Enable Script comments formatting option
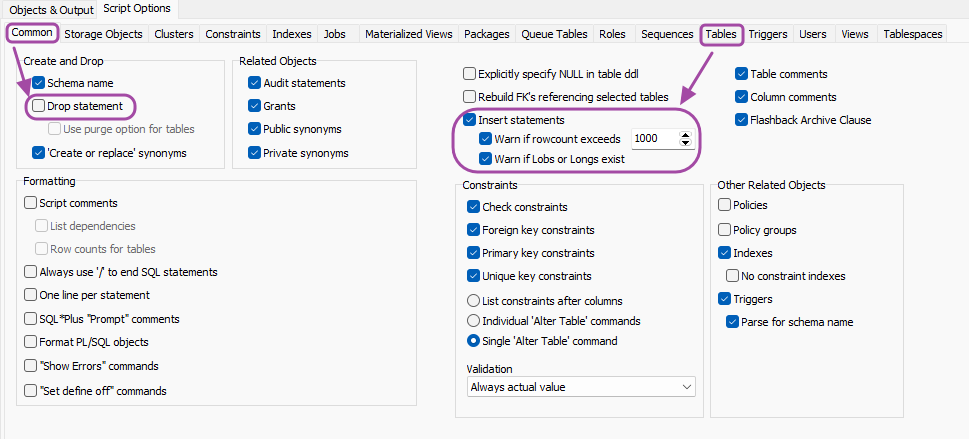969x439 pixels. tap(31, 203)
